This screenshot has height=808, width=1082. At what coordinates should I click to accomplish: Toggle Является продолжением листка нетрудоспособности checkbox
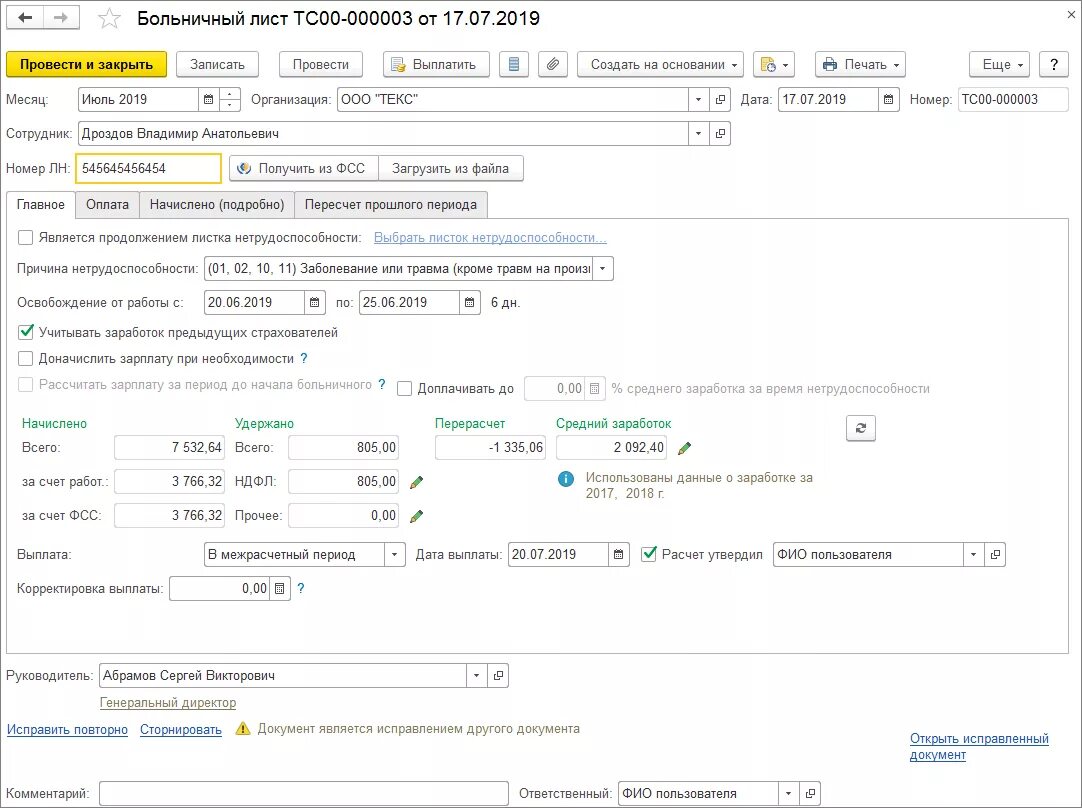click(26, 237)
